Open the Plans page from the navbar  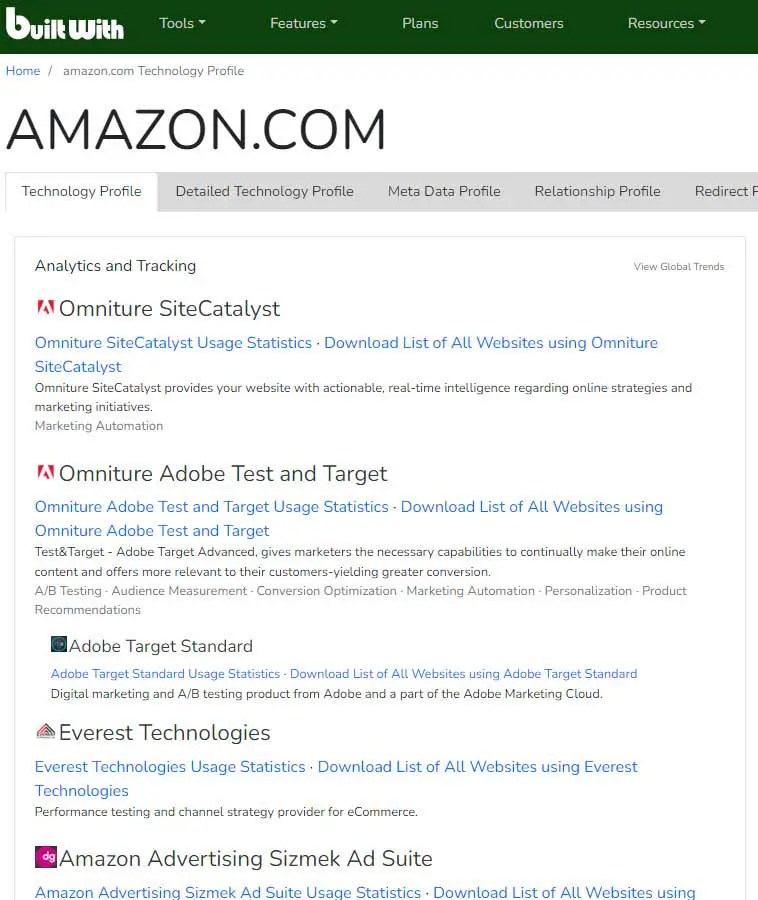tap(420, 22)
